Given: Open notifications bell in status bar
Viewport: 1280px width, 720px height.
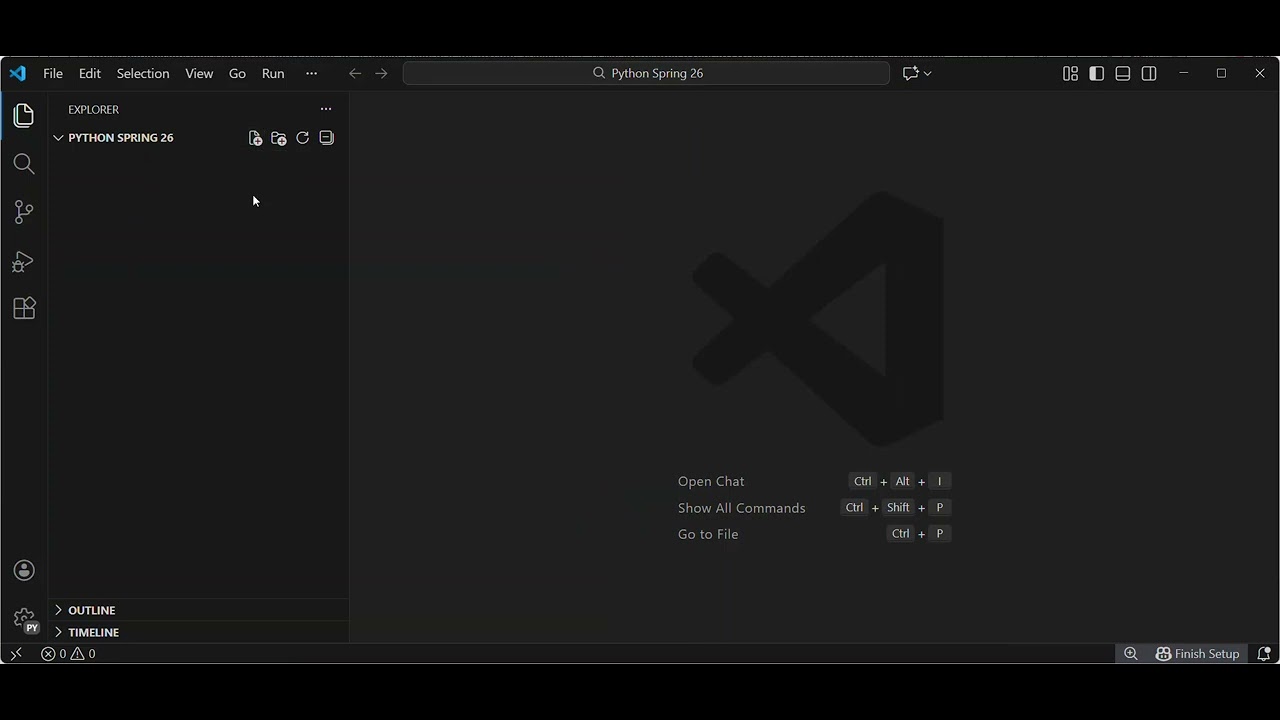Looking at the screenshot, I should [1264, 654].
